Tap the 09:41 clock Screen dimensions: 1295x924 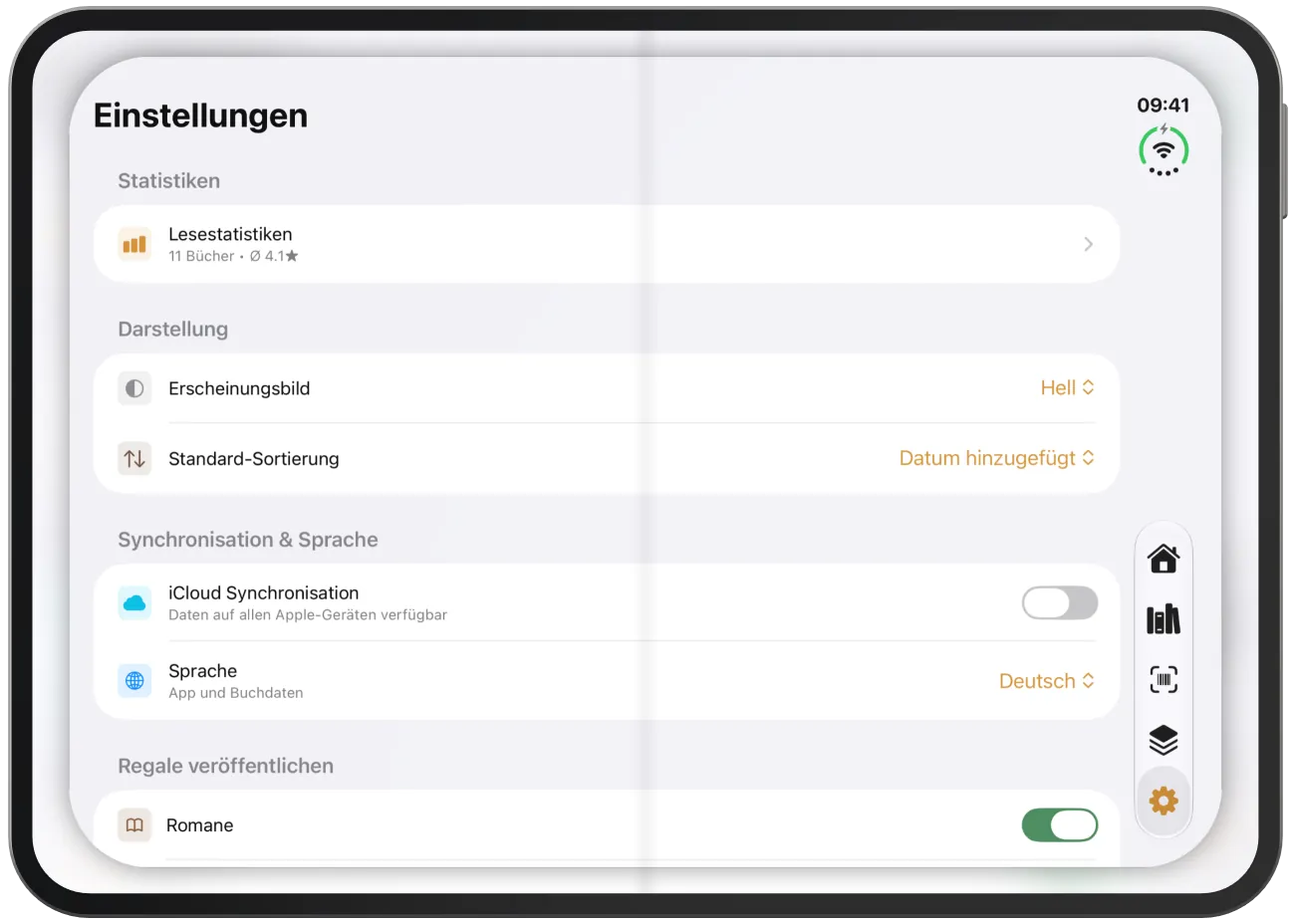pos(1164,106)
